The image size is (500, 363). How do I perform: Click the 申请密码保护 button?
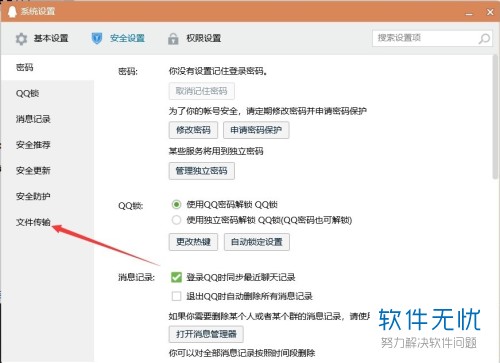(256, 130)
